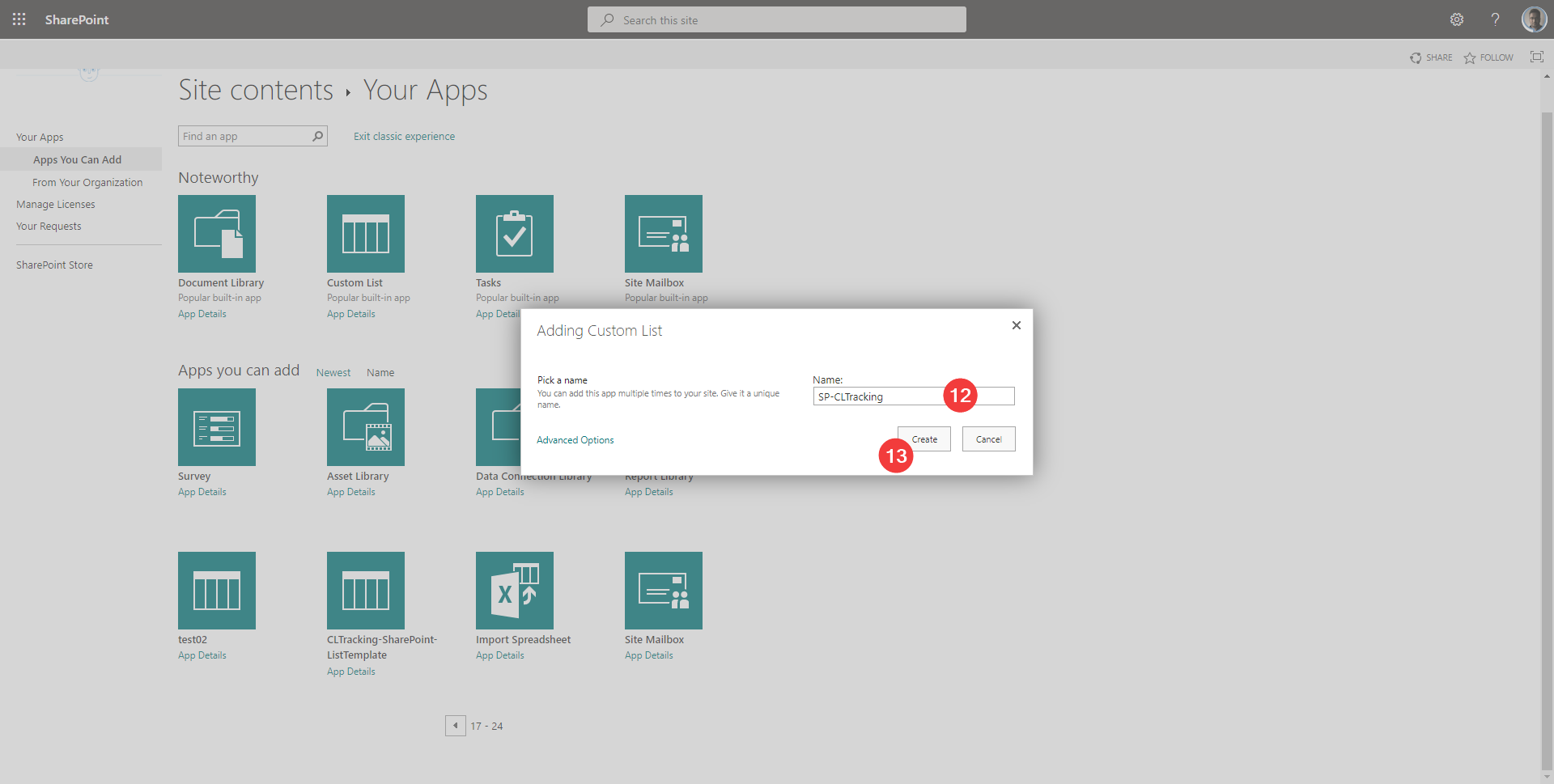
Task: Click the Import Spreadsheet name label
Action: click(523, 640)
